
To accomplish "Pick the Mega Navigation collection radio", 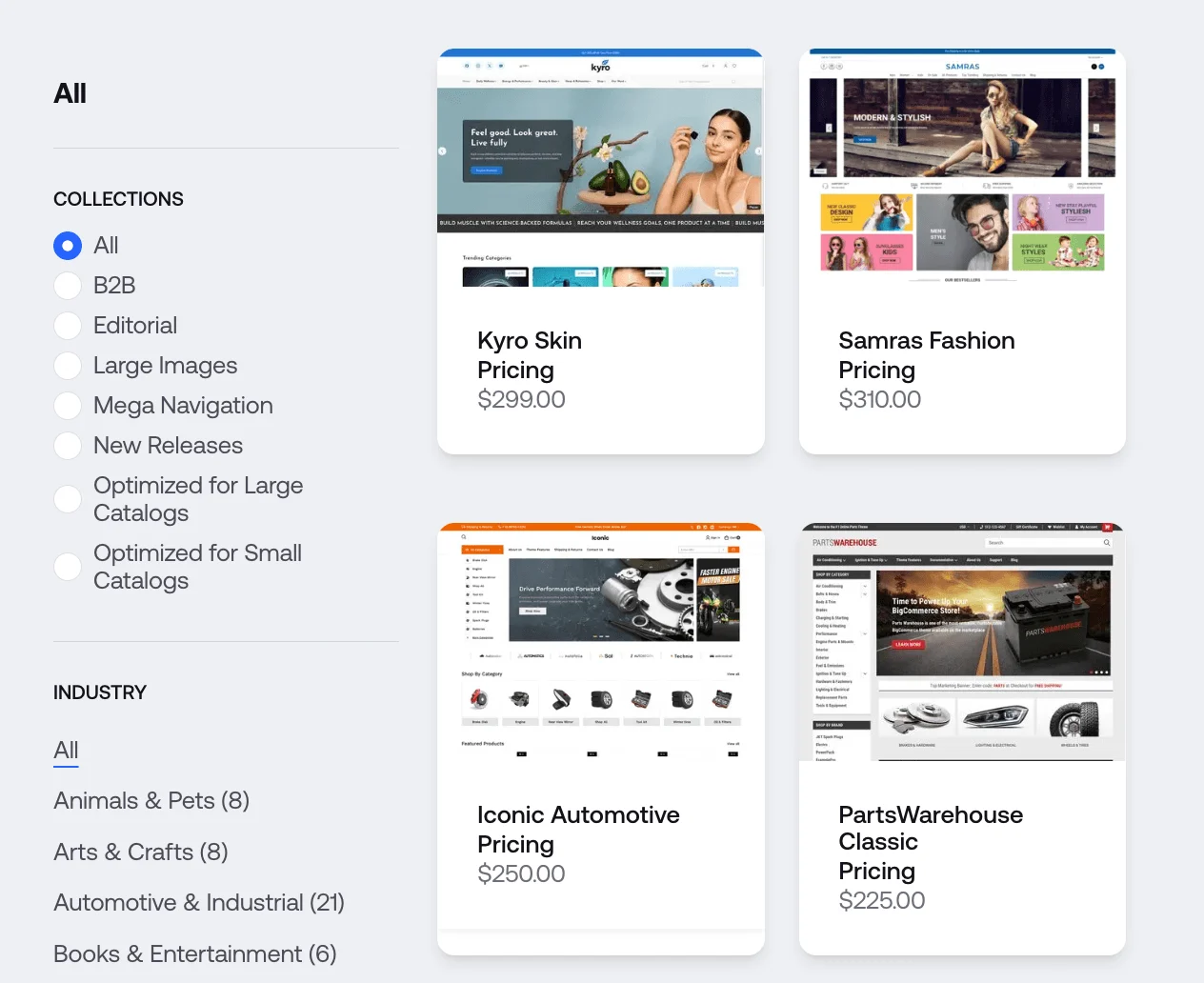I will tap(68, 406).
